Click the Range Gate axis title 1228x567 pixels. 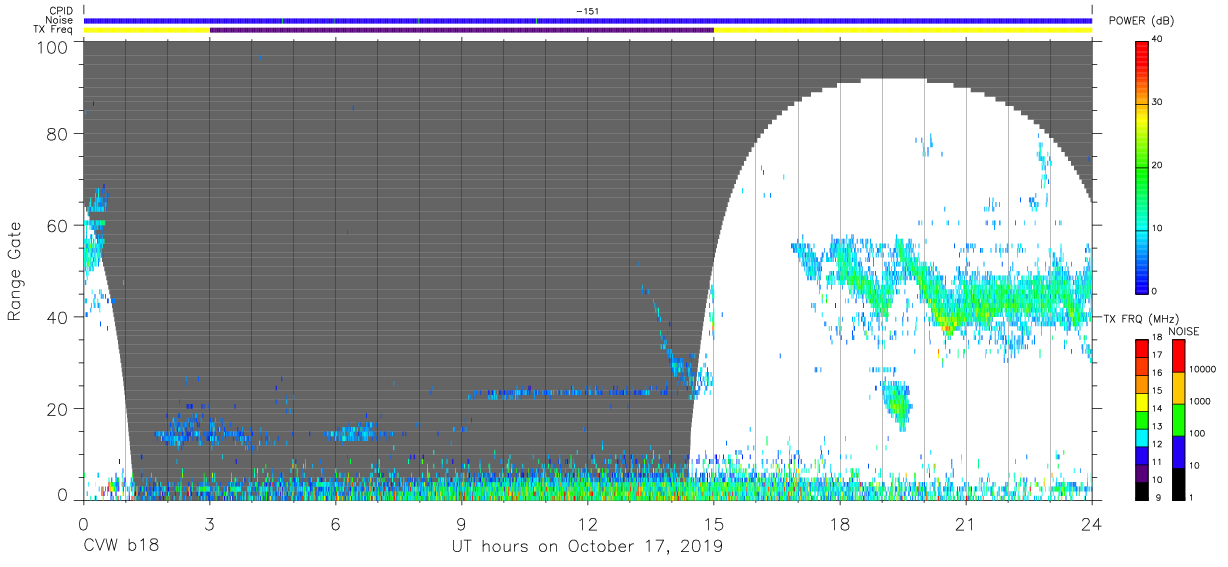[x=15, y=272]
